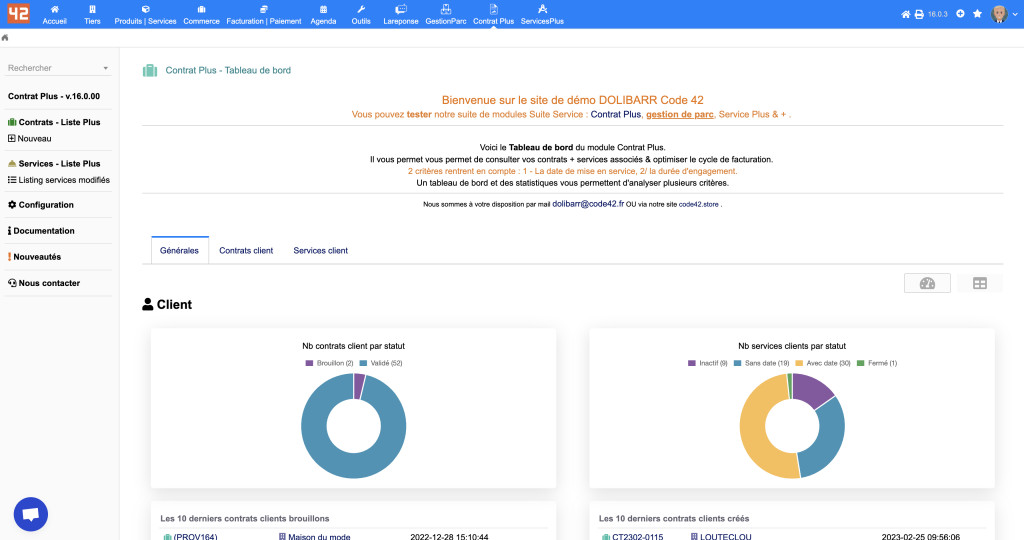1024x540 pixels.
Task: Click the orange 42 logo
Action: [18, 12]
